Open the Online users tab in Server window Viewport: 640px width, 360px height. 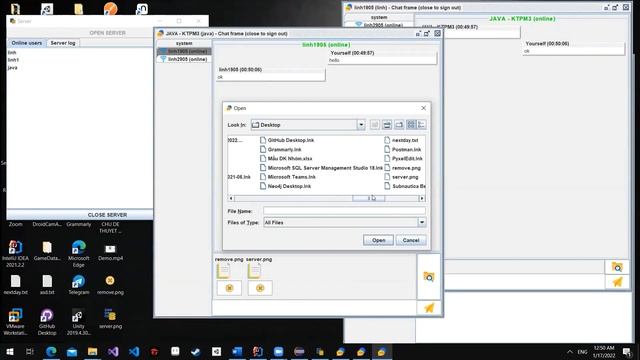pyautogui.click(x=27, y=43)
